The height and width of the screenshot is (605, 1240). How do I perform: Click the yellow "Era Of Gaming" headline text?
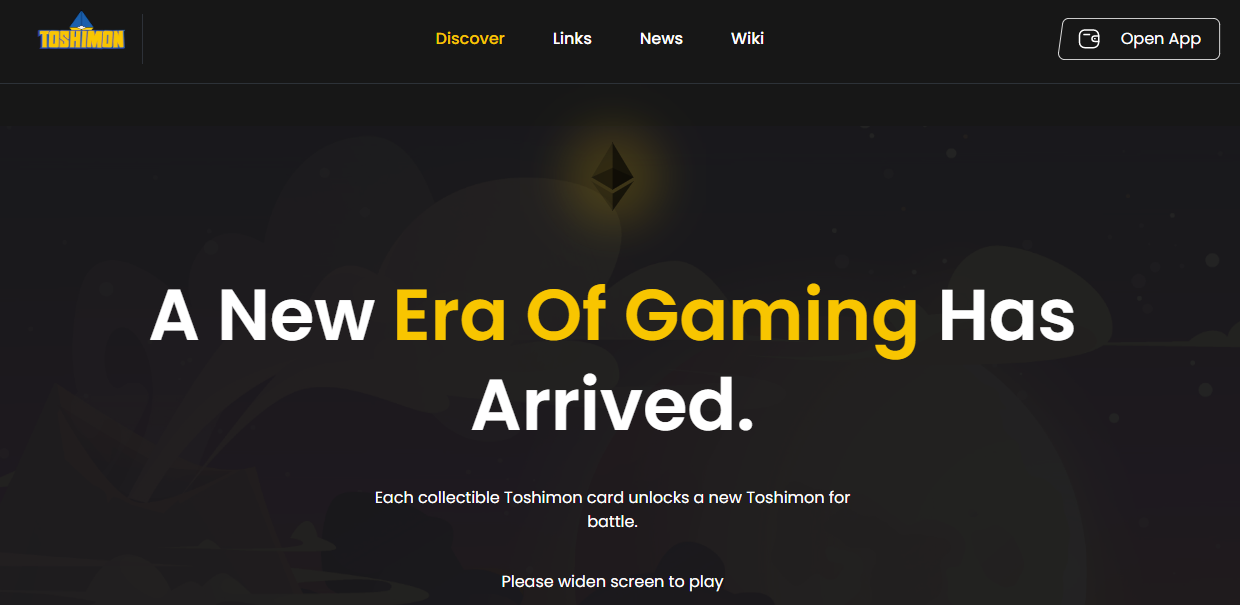656,316
